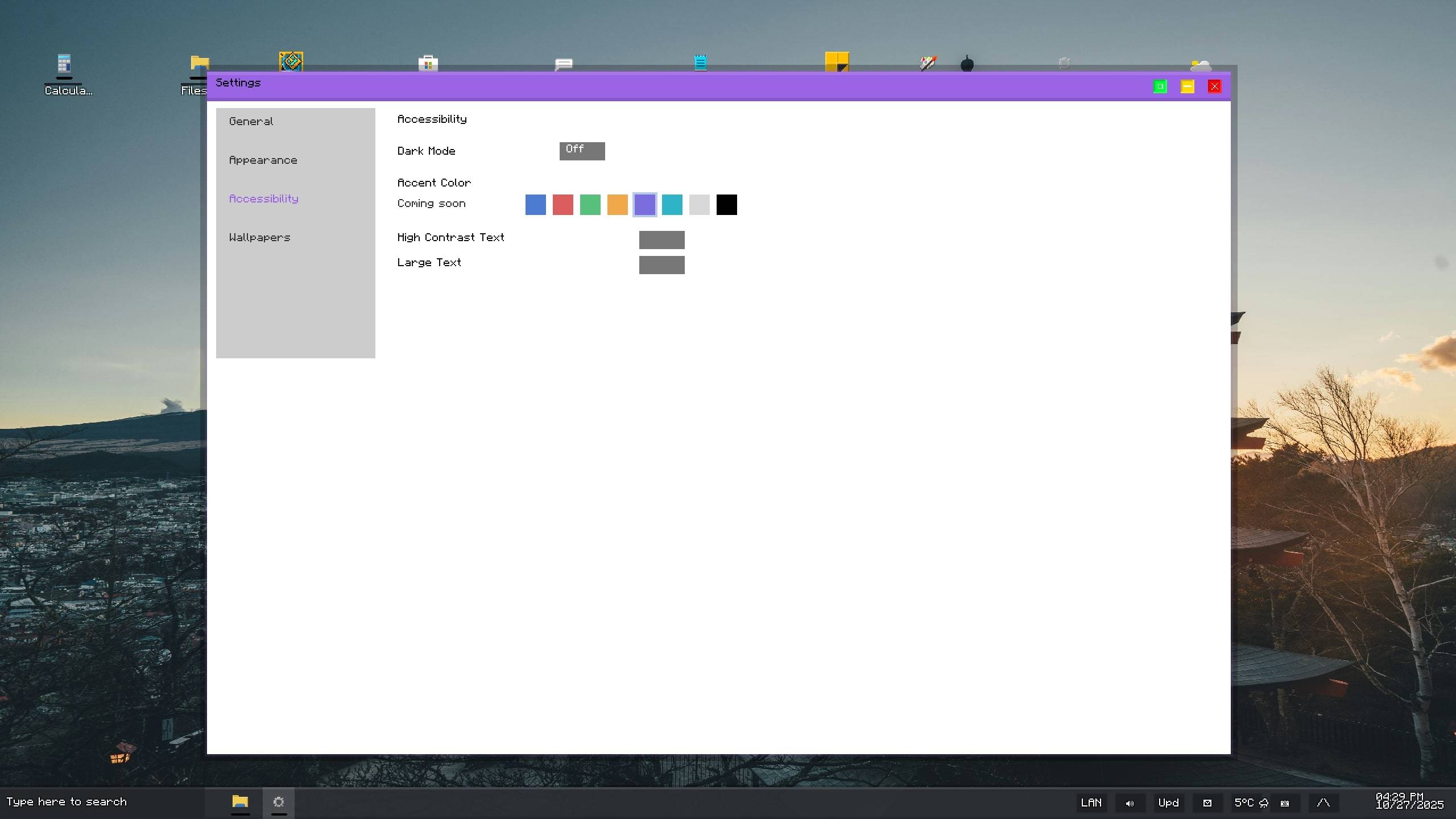
Task: Click the Upd updates tray button
Action: pyautogui.click(x=1168, y=803)
